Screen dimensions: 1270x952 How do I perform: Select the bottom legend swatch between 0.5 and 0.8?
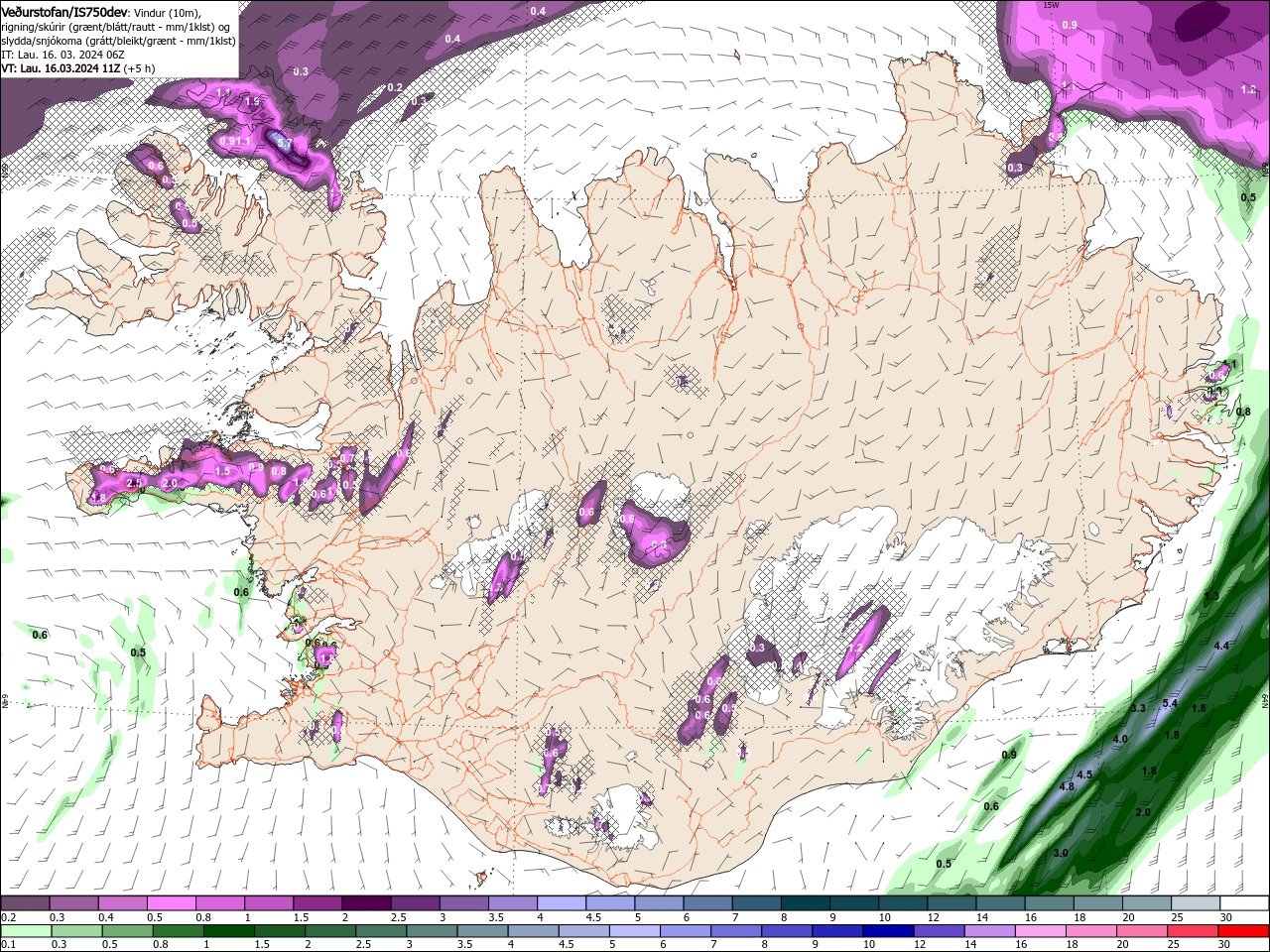pos(127,931)
